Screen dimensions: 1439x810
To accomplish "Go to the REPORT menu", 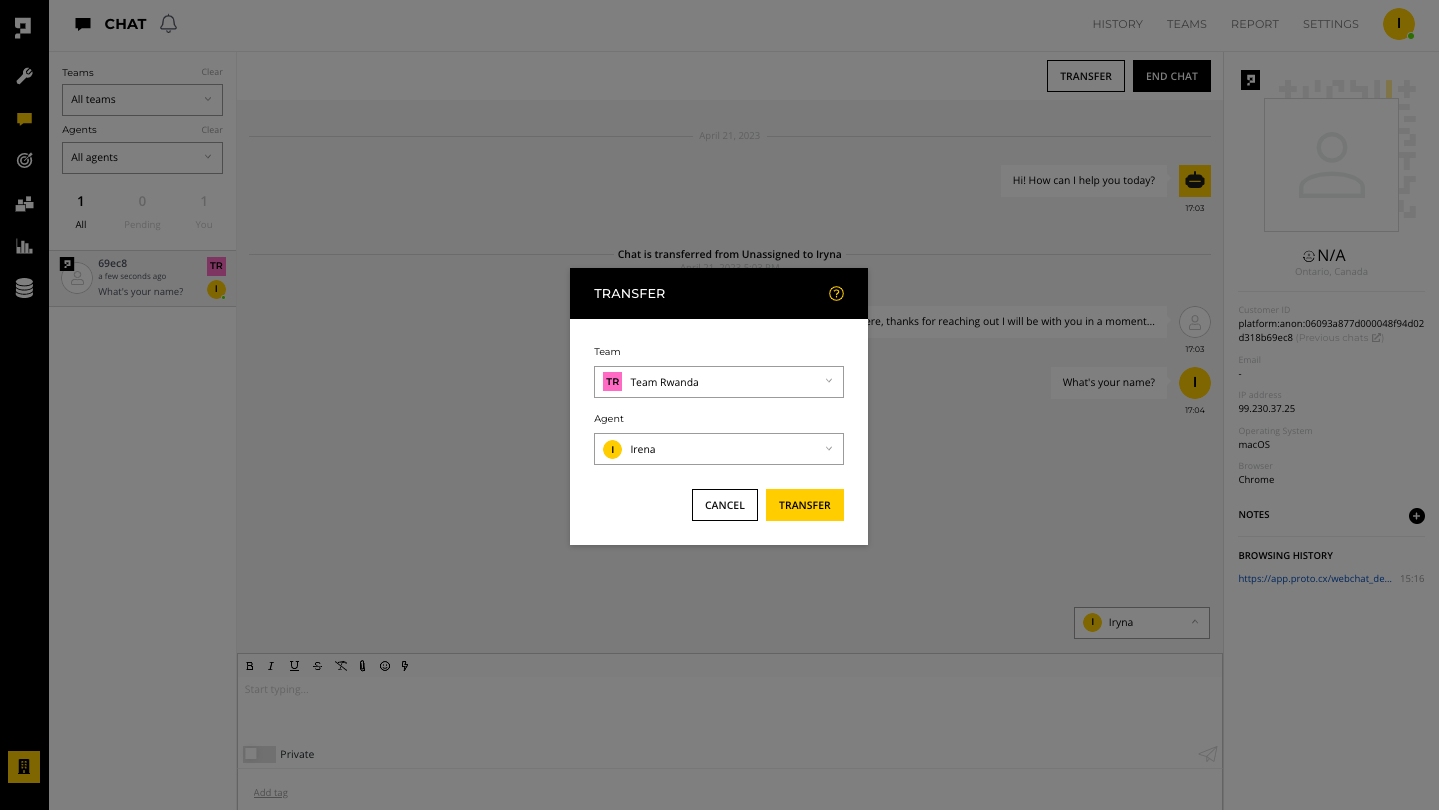I will tap(1254, 24).
